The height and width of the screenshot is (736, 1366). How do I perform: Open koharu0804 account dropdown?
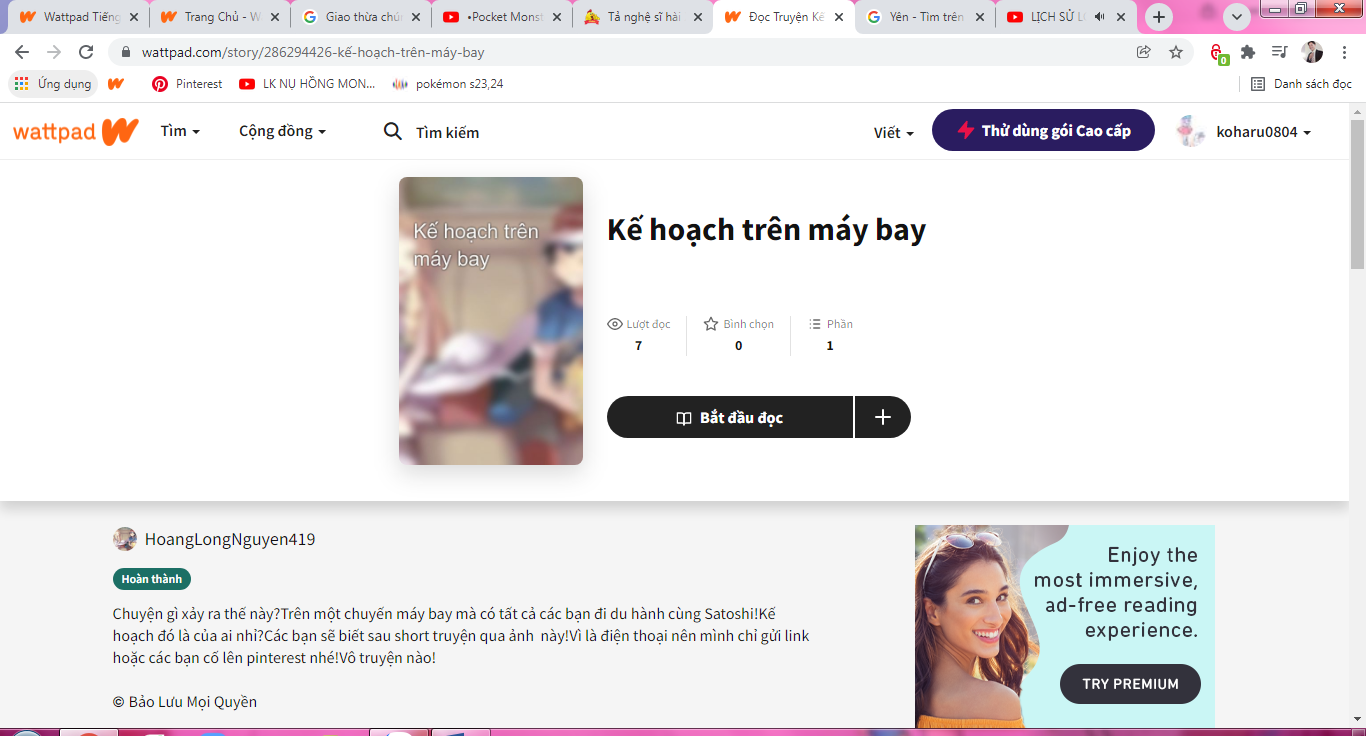pyautogui.click(x=1263, y=132)
